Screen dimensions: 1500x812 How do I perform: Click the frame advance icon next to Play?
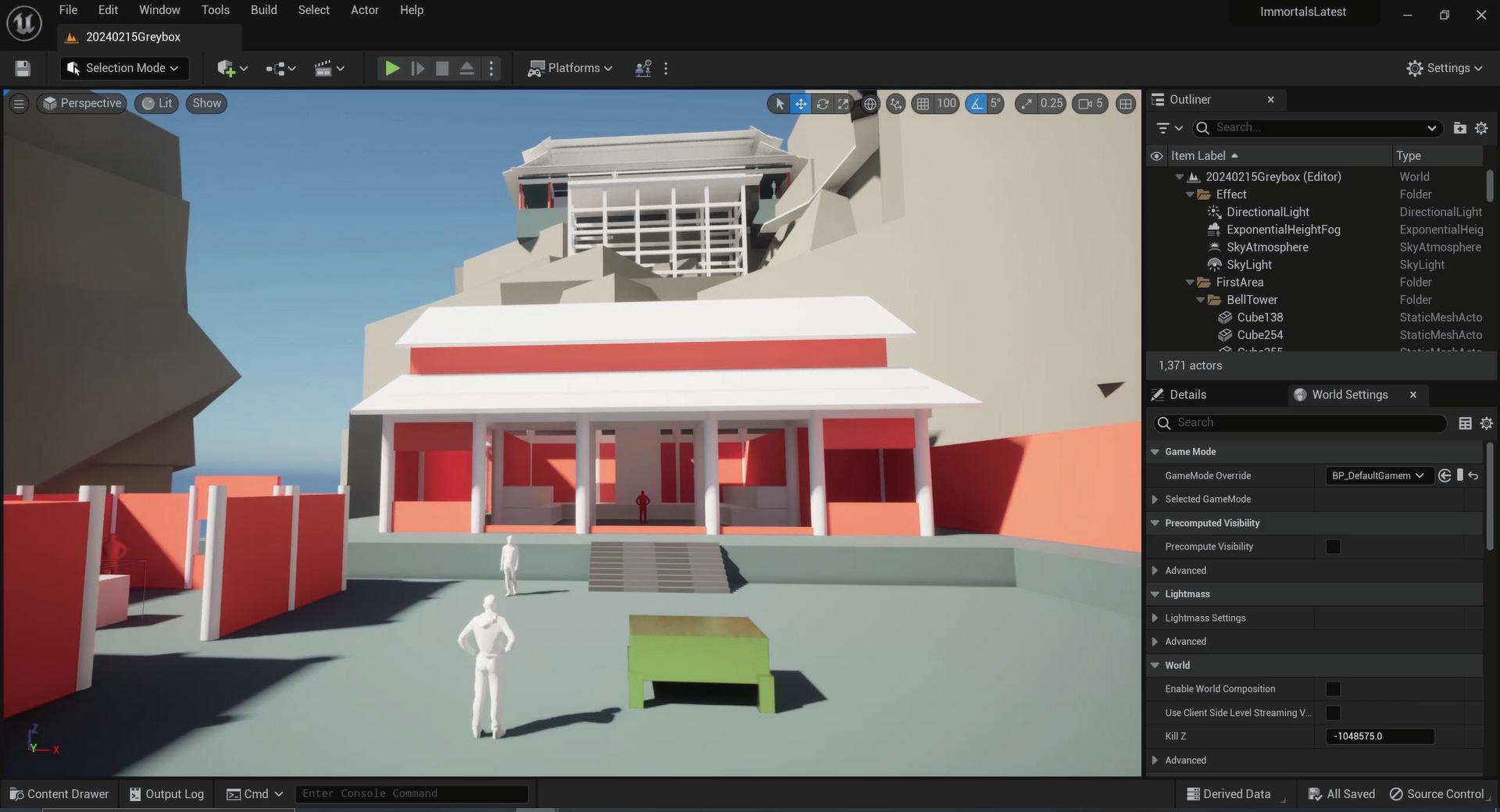pos(418,69)
